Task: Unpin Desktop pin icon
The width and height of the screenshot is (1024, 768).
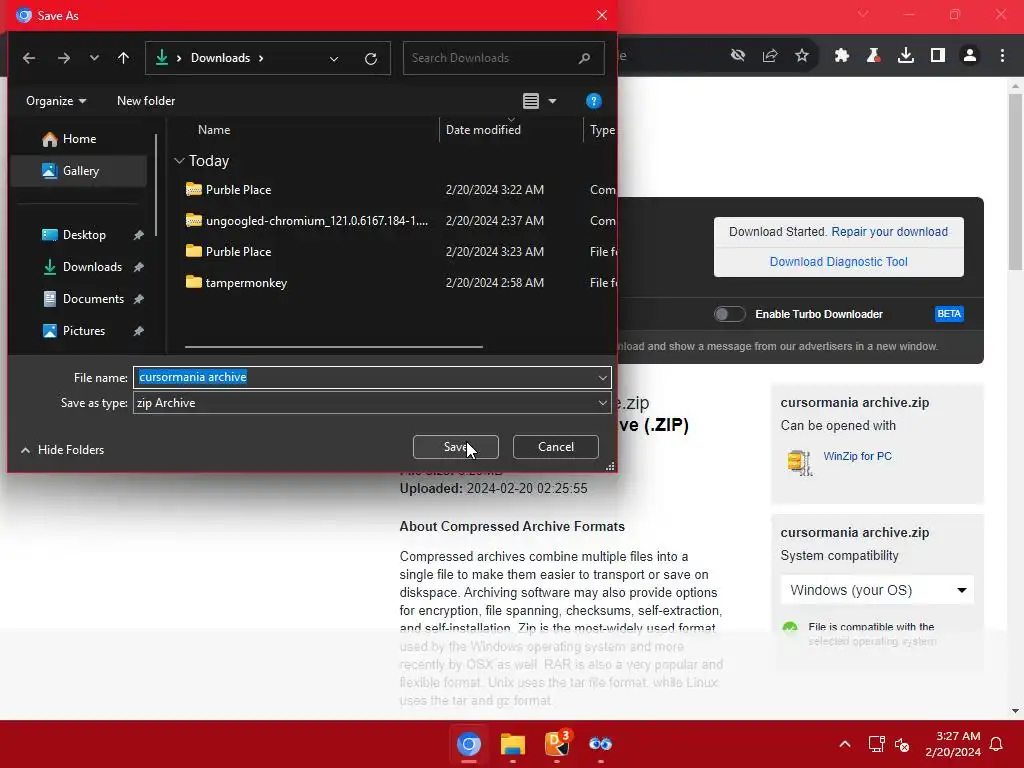Action: 138,235
